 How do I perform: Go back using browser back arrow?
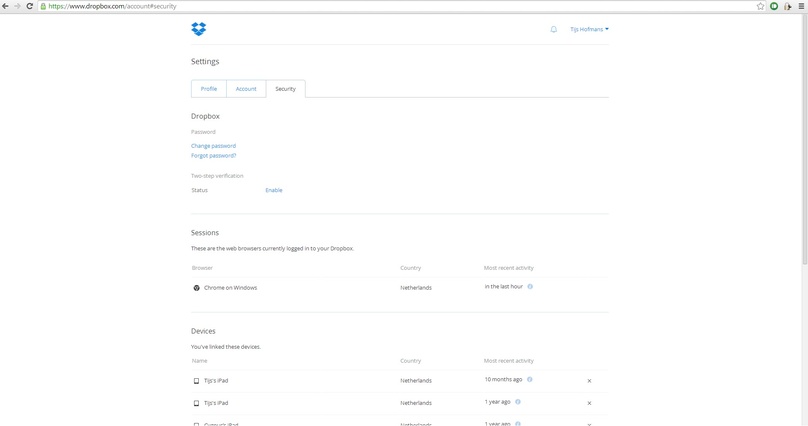(x=5, y=6)
